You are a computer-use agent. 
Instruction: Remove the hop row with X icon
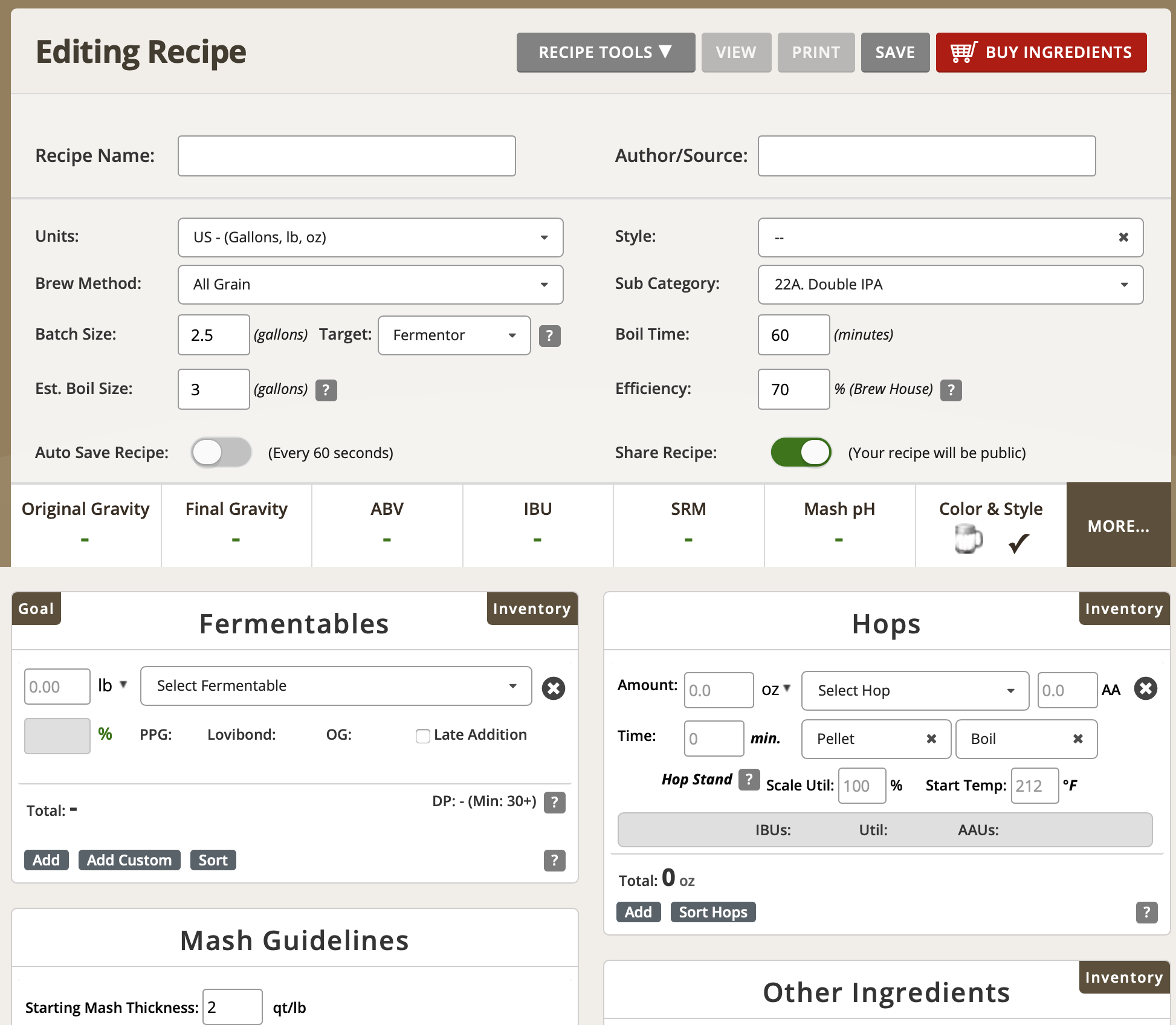(1145, 688)
